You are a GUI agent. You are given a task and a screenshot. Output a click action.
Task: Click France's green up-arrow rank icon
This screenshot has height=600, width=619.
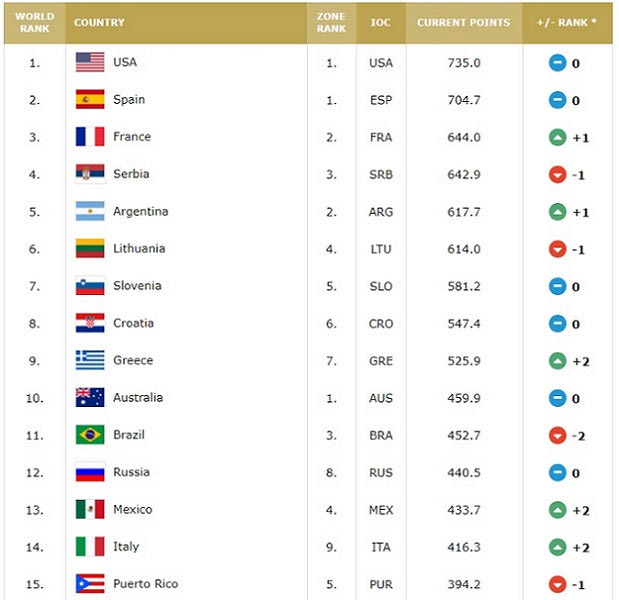point(557,137)
